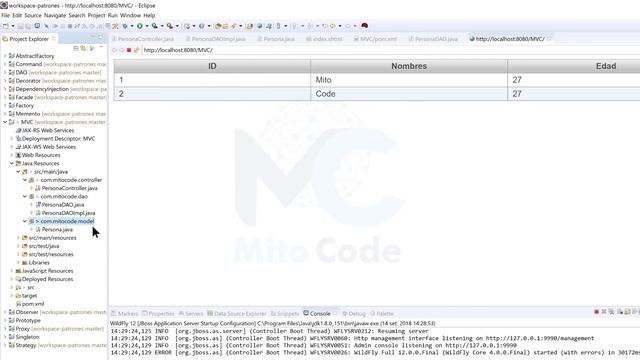Switch to MVC/pom.xml editor tab

point(375,39)
